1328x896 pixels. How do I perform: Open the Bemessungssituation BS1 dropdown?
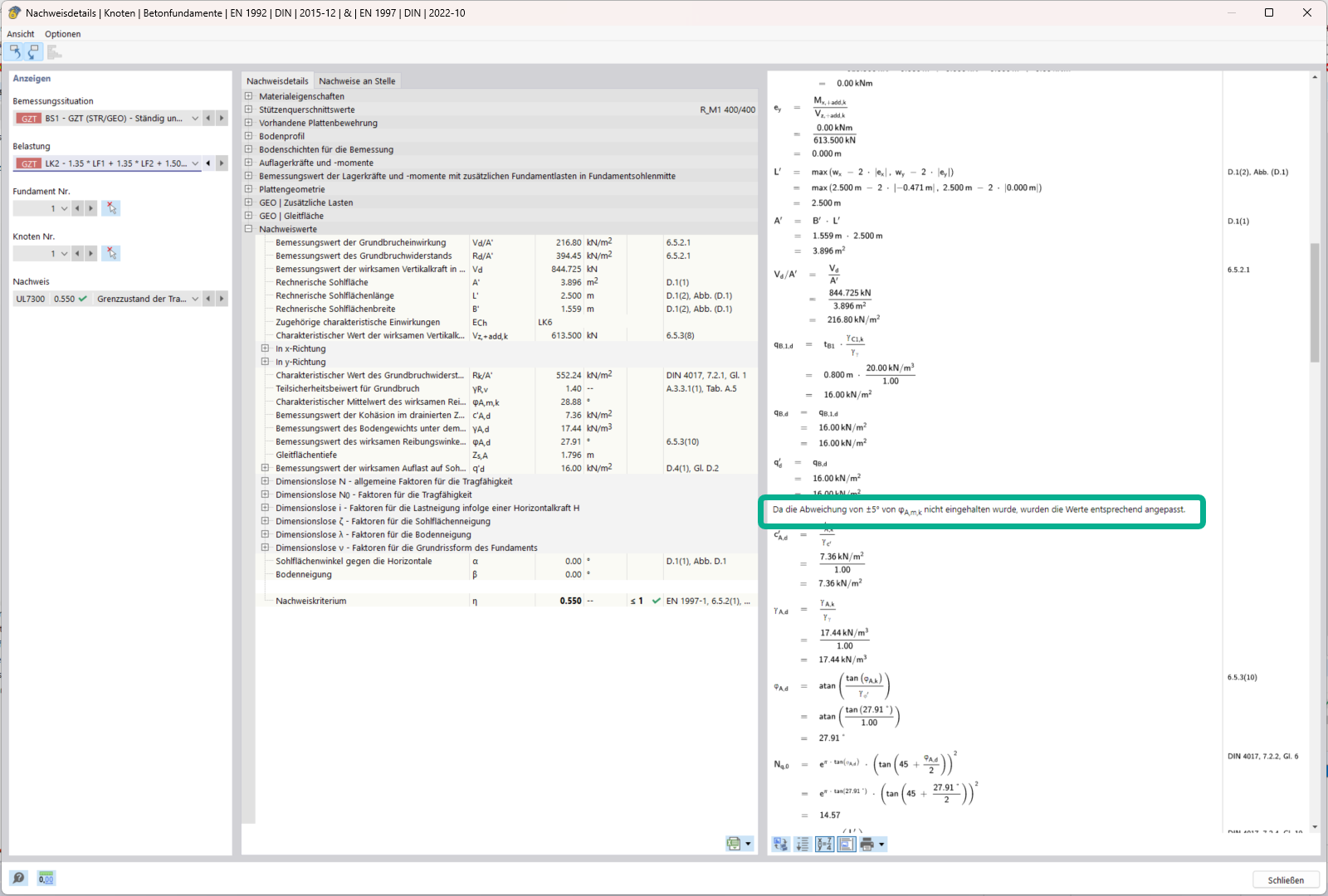[195, 119]
